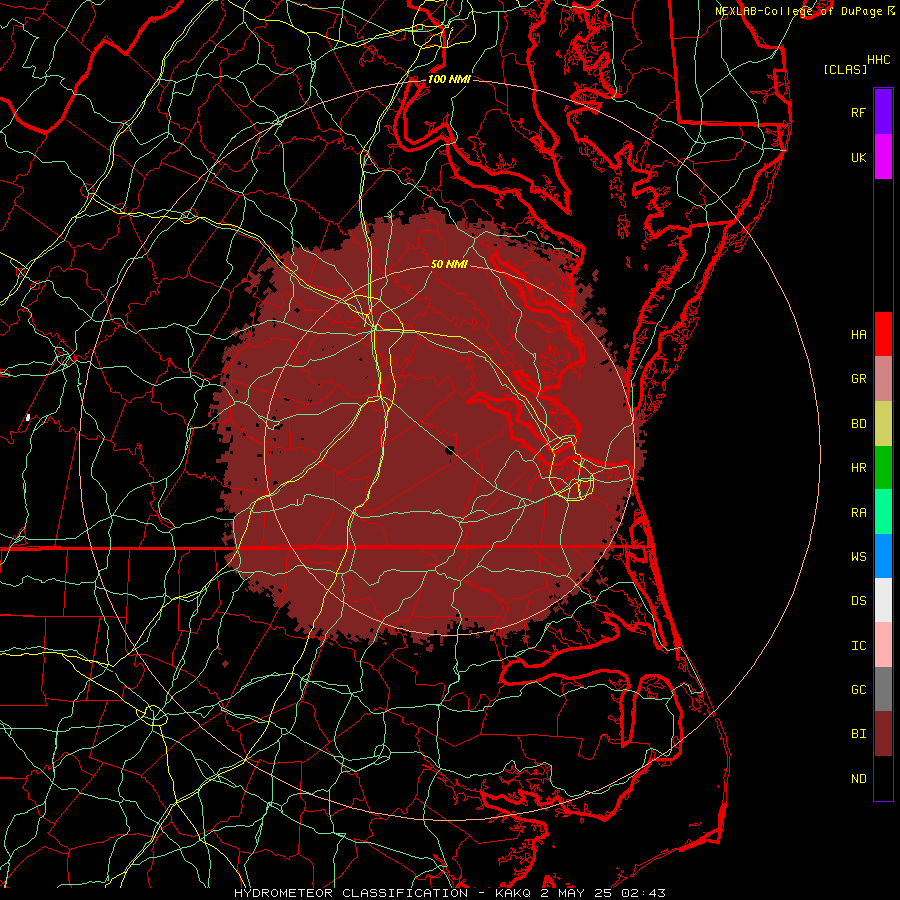
Task: Click the RF purple legend swatch
Action: [883, 112]
